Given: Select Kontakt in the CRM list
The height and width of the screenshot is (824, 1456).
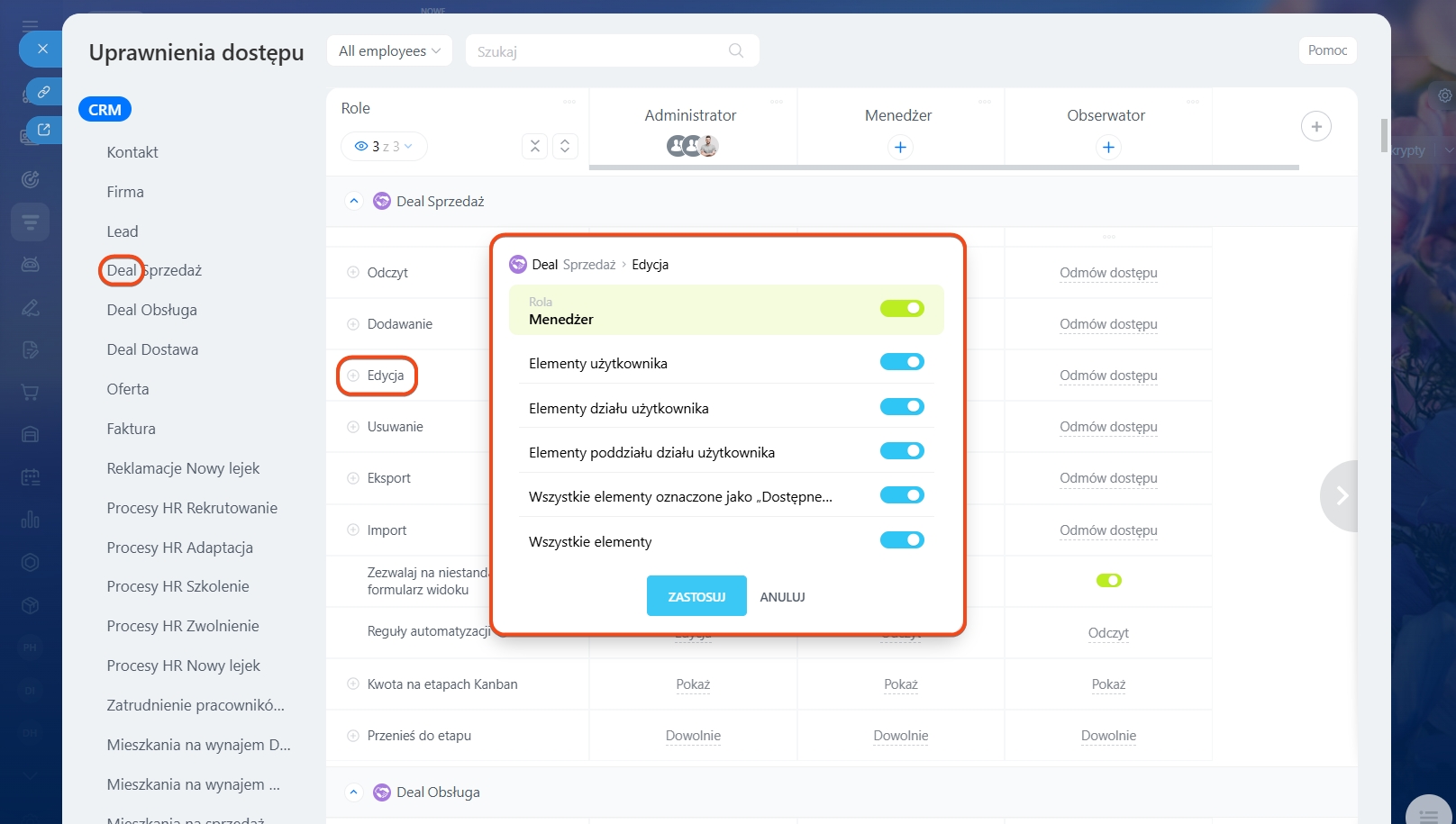Looking at the screenshot, I should [132, 152].
